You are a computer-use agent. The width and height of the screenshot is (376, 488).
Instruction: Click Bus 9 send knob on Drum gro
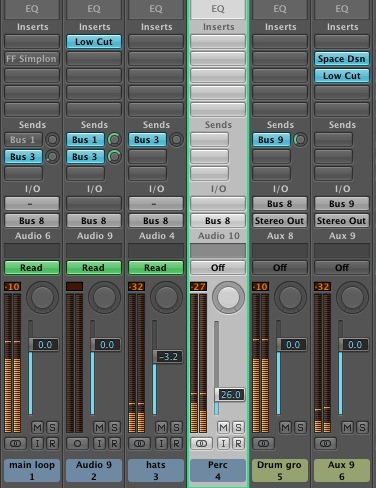coord(300,140)
